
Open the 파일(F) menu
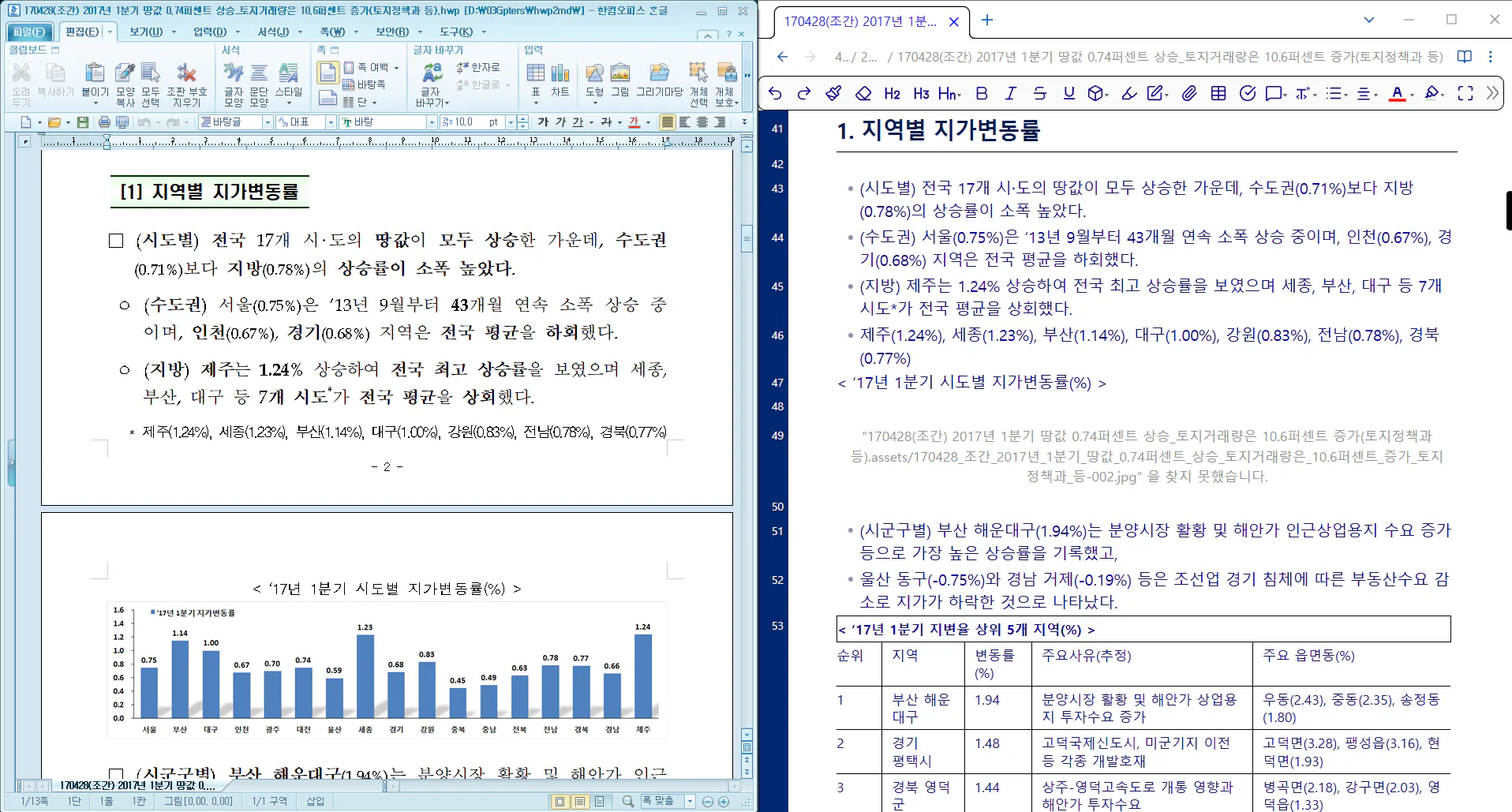pos(28,32)
